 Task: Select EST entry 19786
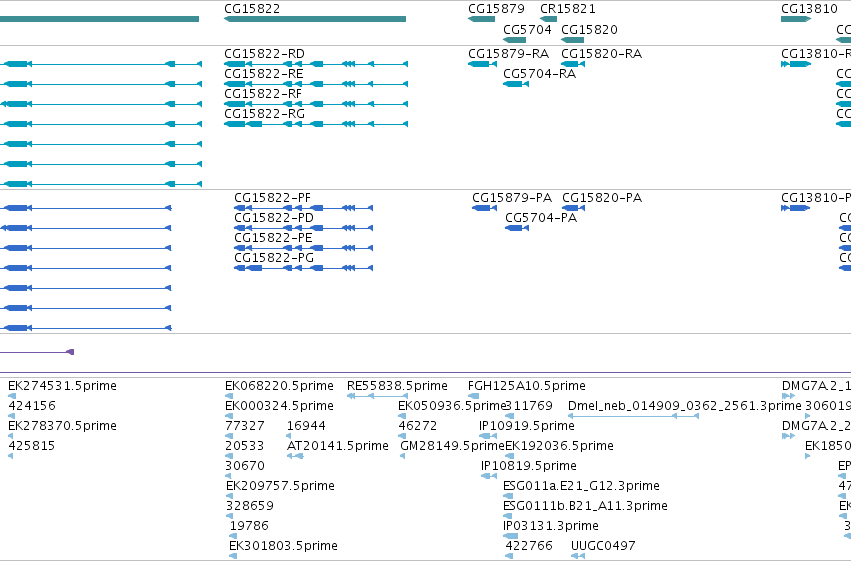pyautogui.click(x=249, y=526)
